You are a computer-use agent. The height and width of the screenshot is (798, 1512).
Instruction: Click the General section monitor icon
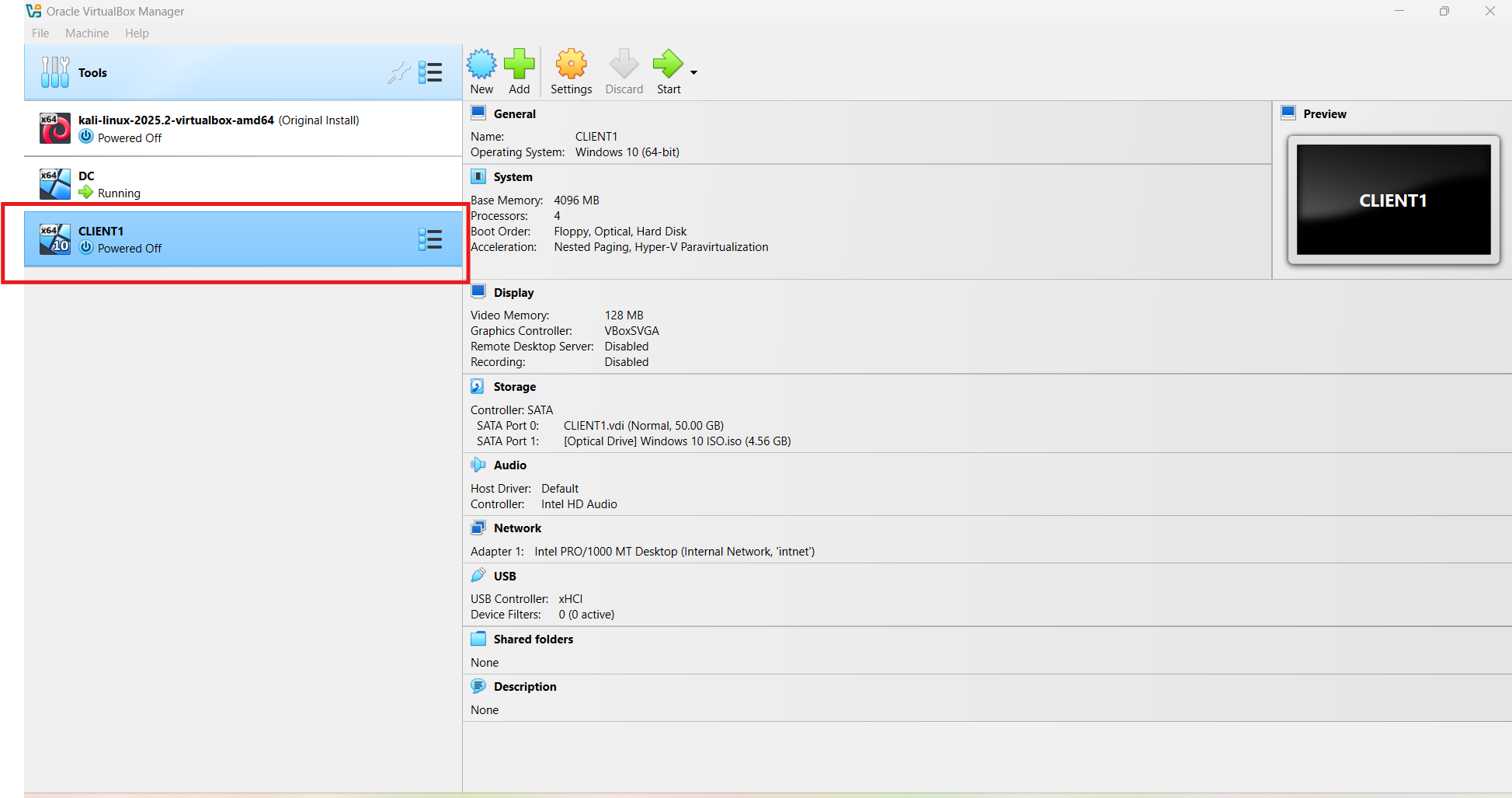478,113
